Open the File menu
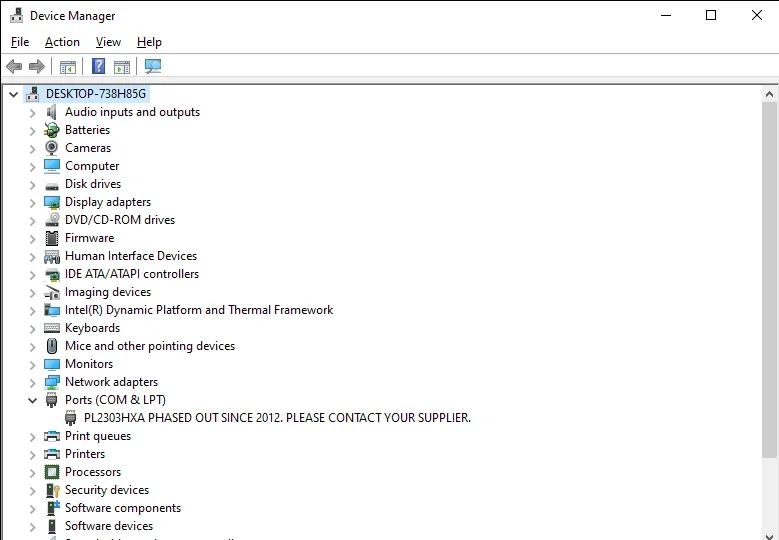779x540 pixels. (x=20, y=42)
